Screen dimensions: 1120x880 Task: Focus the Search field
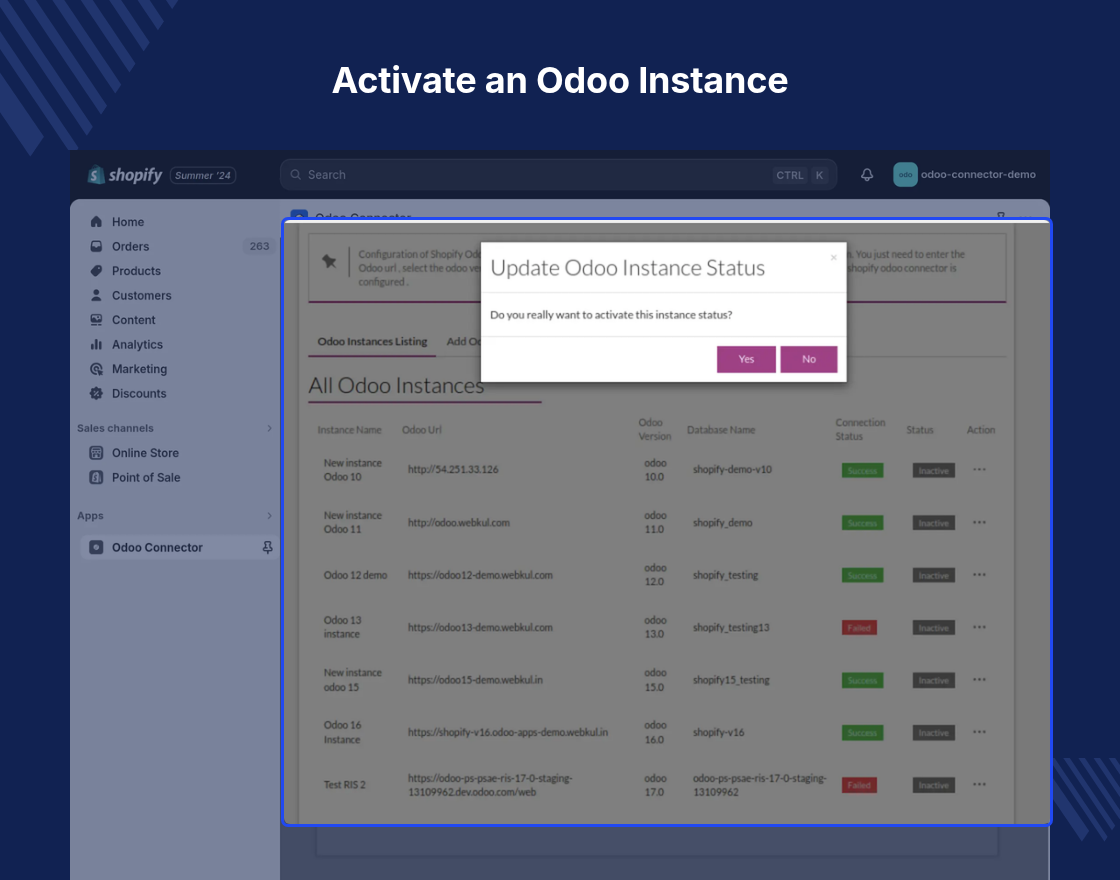pyautogui.click(x=558, y=175)
